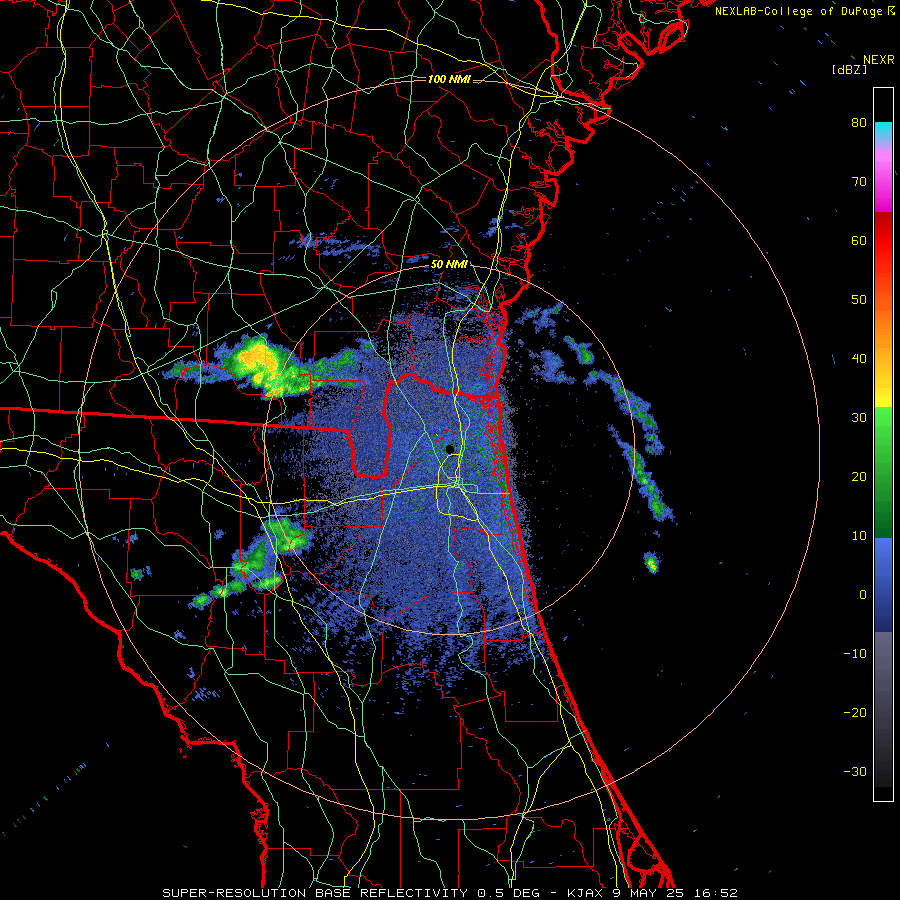Screen dimensions: 900x900
Task: Click the 50 dBZ scale label
Action: click(859, 300)
